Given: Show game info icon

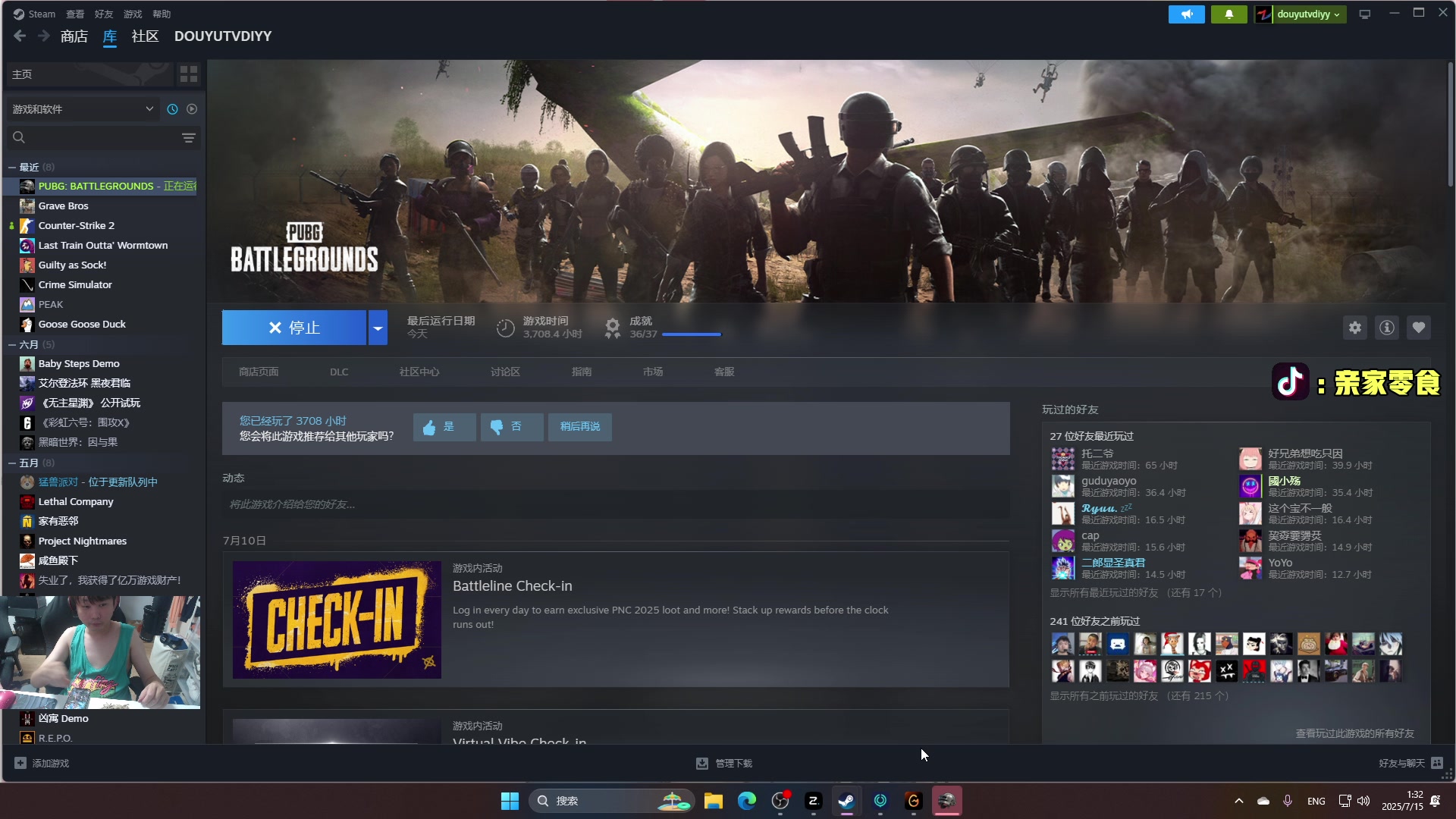Looking at the screenshot, I should 1387,328.
